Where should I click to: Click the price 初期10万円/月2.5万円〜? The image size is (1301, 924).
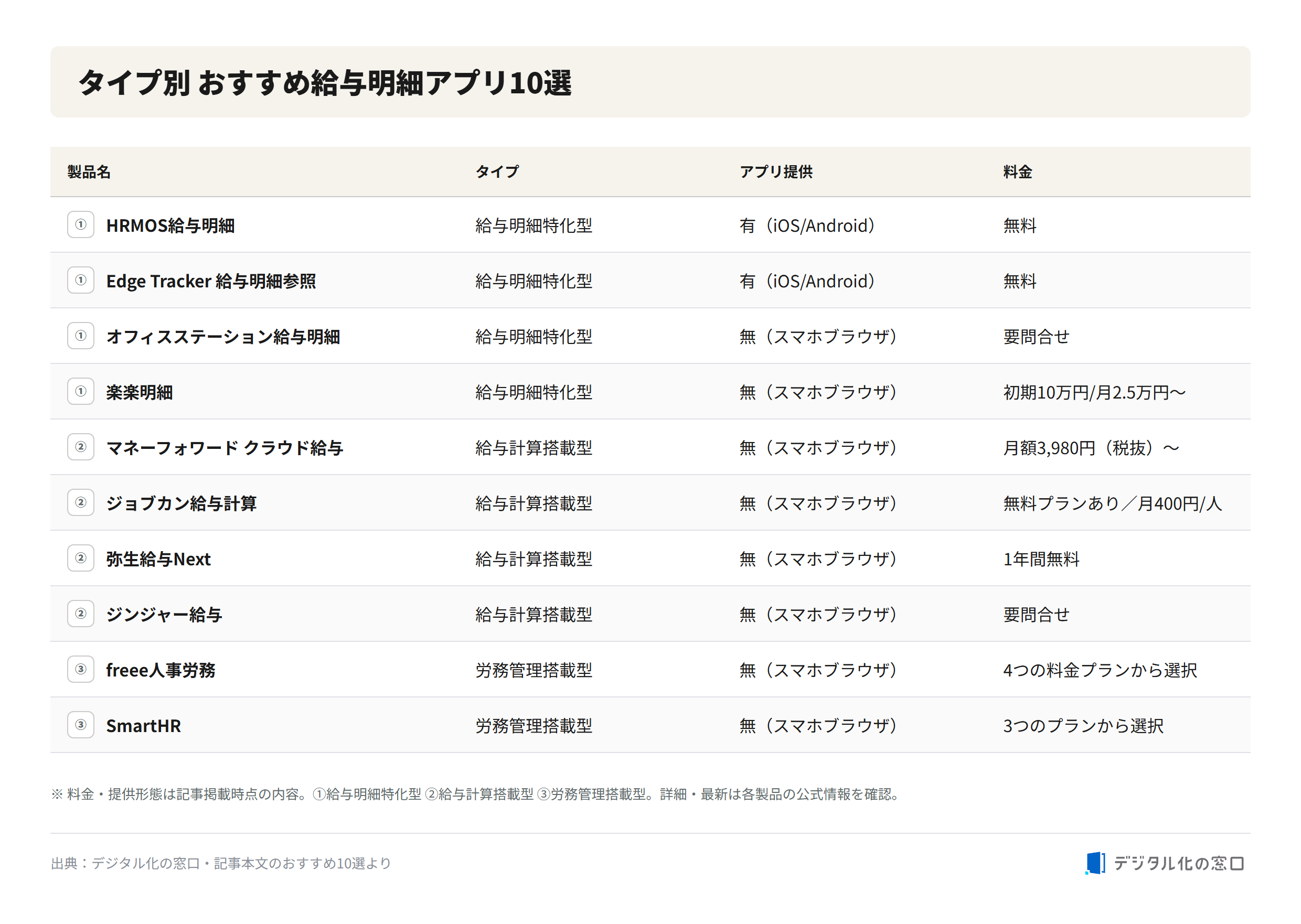point(1094,393)
